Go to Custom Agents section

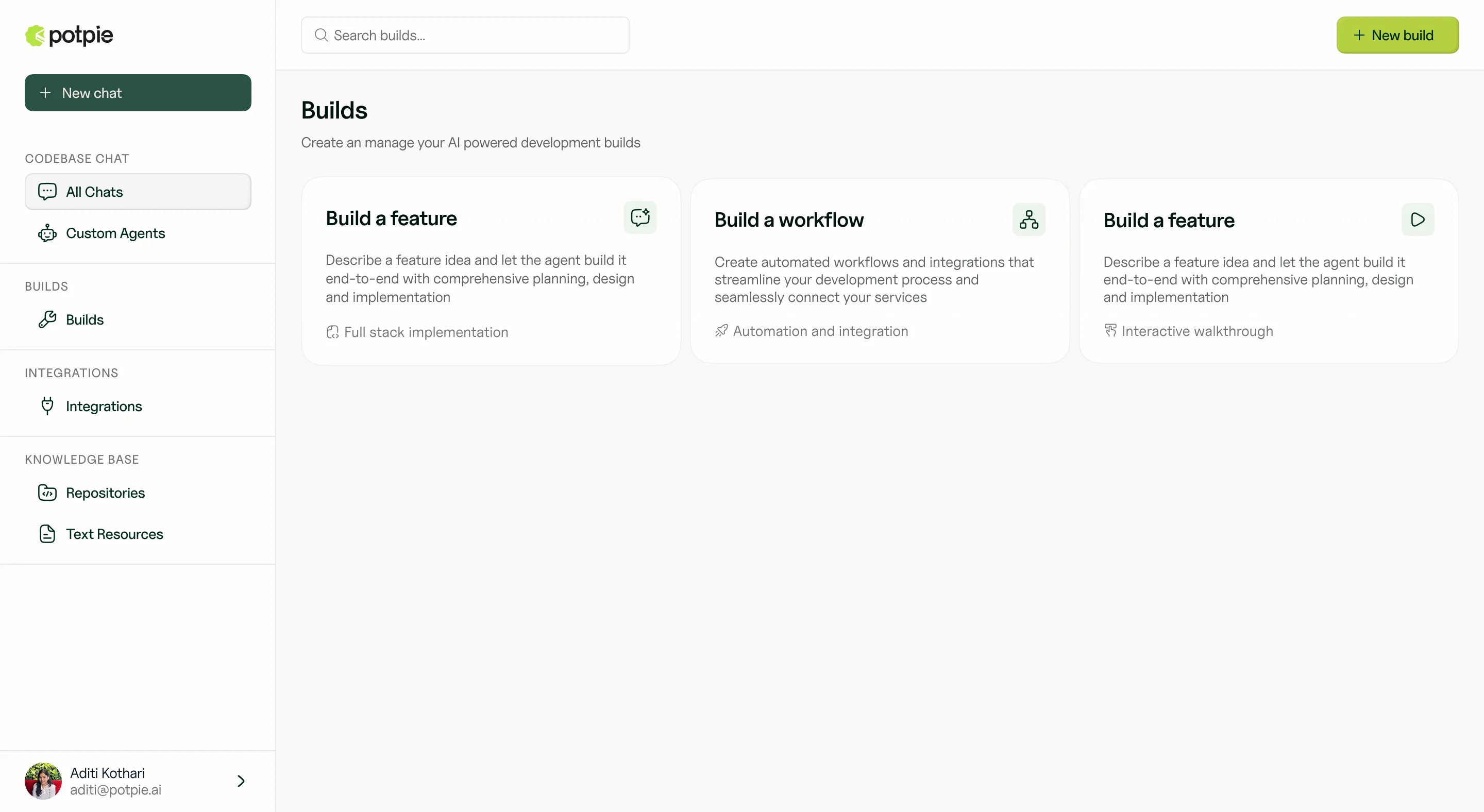click(115, 233)
